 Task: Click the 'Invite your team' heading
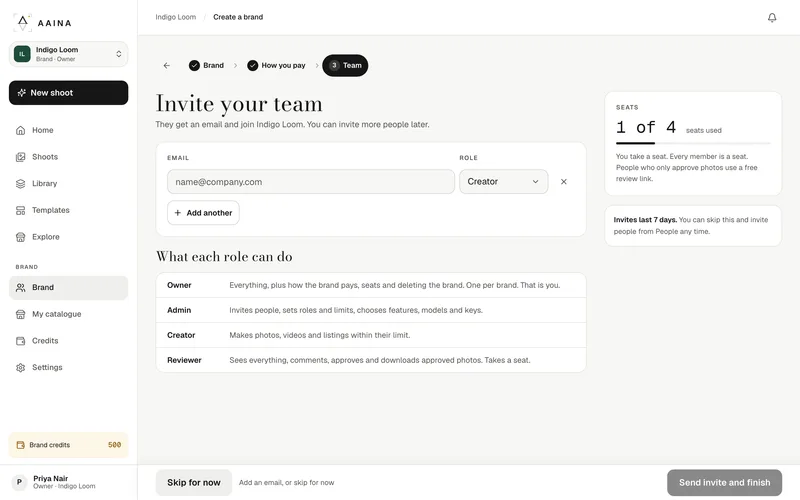pos(239,104)
